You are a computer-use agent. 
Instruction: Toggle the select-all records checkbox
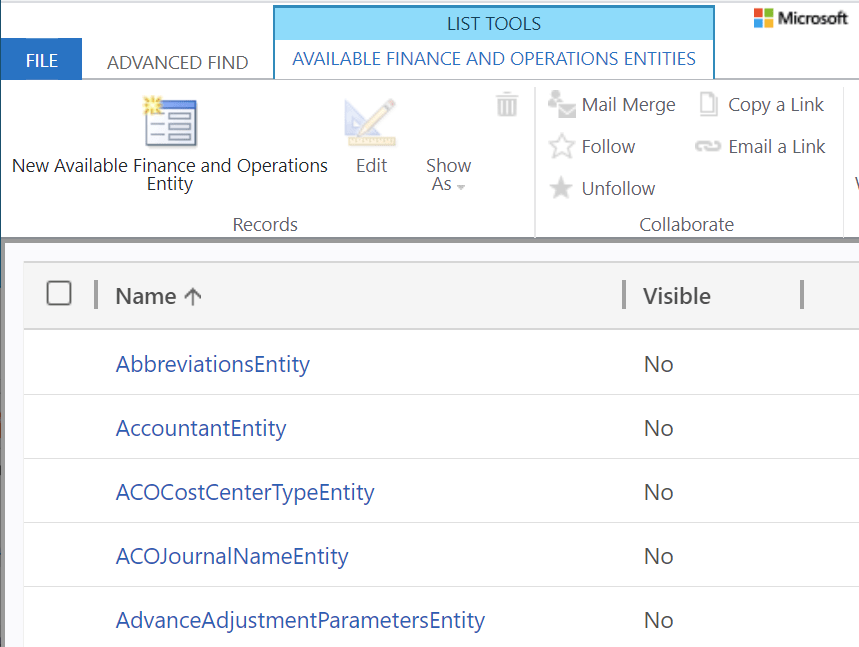59,293
